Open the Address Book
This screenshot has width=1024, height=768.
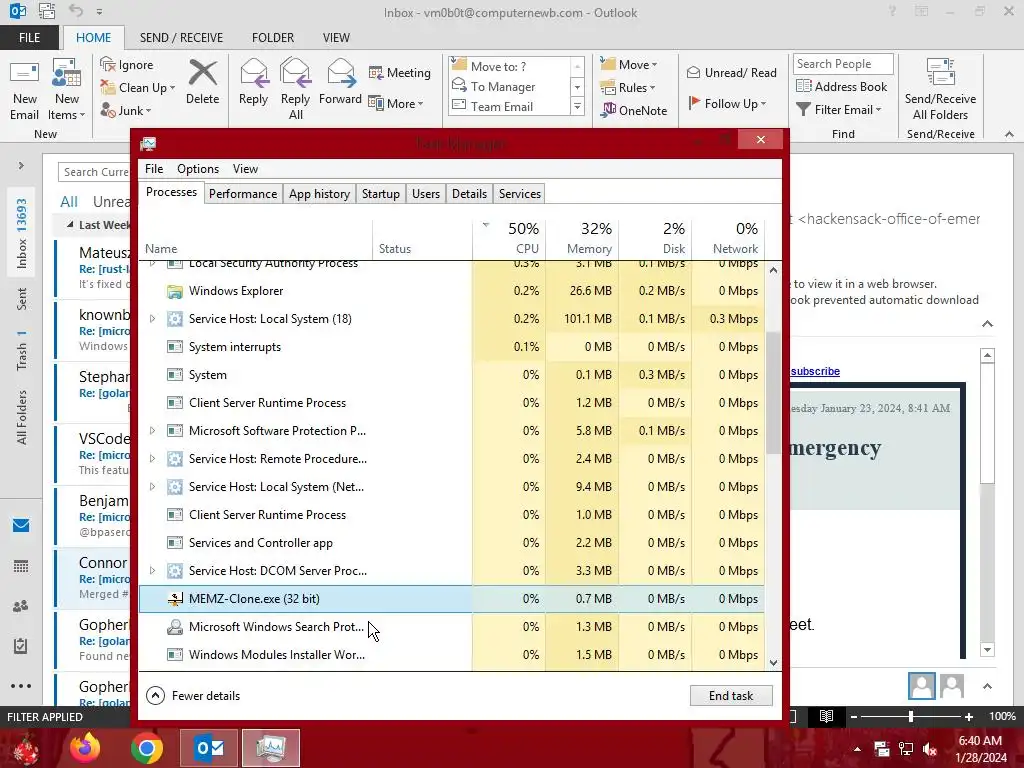click(842, 86)
